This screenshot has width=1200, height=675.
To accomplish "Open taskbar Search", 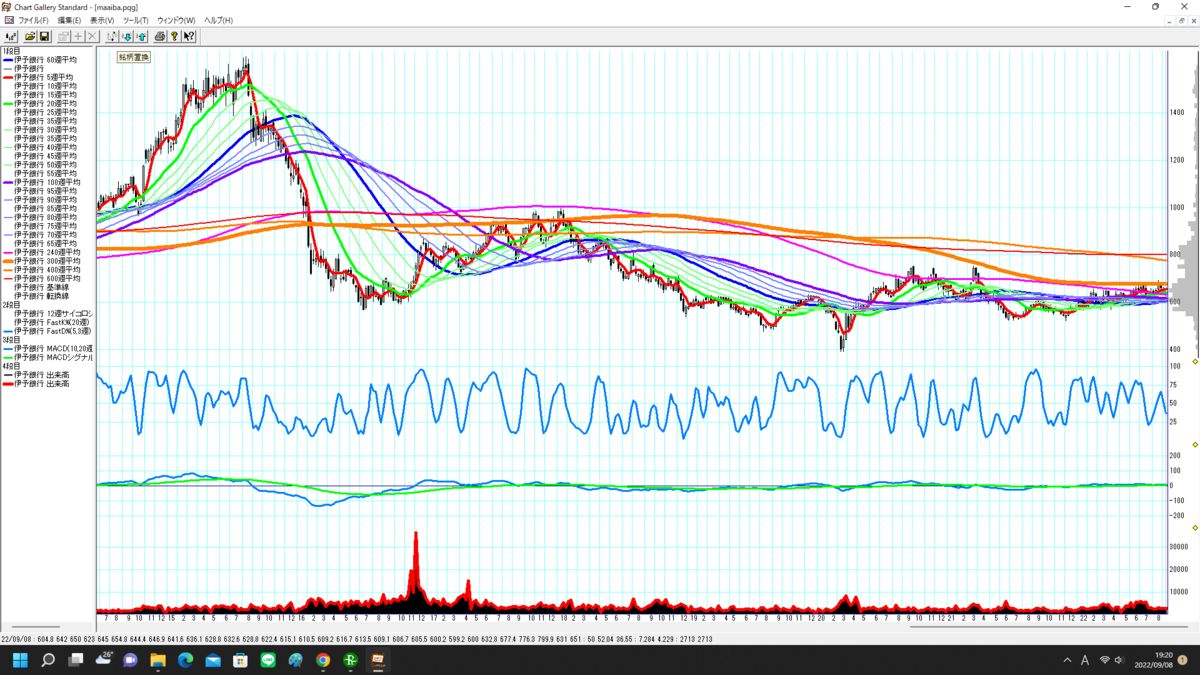I will click(47, 660).
